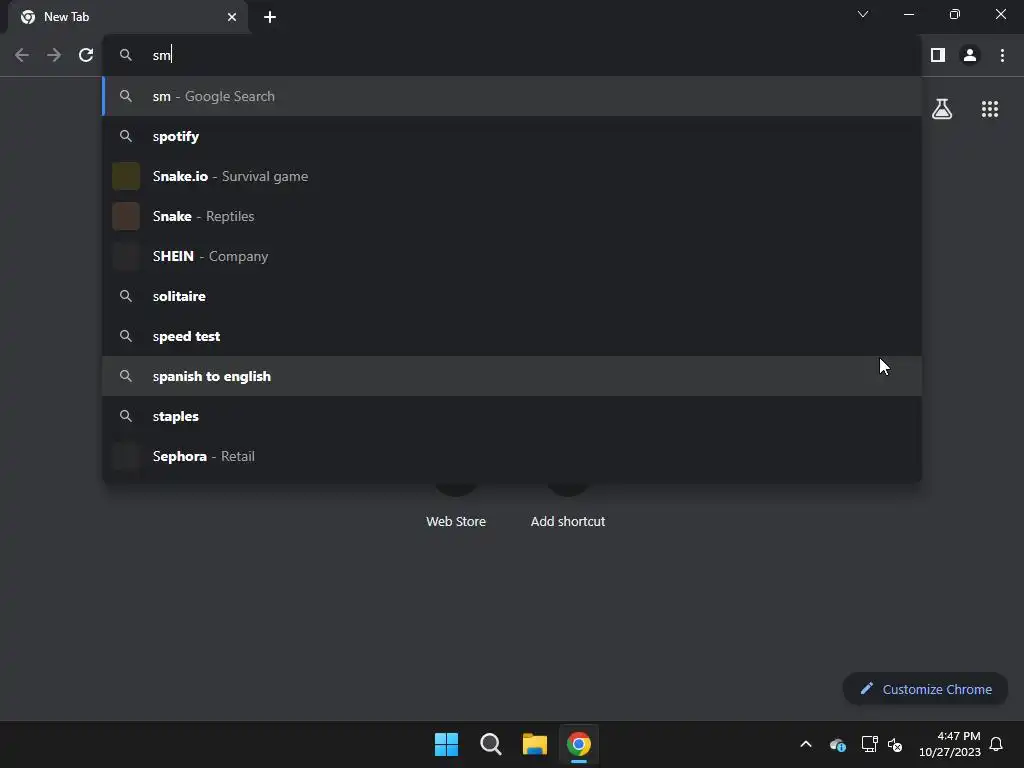Open File Explorer from the taskbar

(x=534, y=744)
